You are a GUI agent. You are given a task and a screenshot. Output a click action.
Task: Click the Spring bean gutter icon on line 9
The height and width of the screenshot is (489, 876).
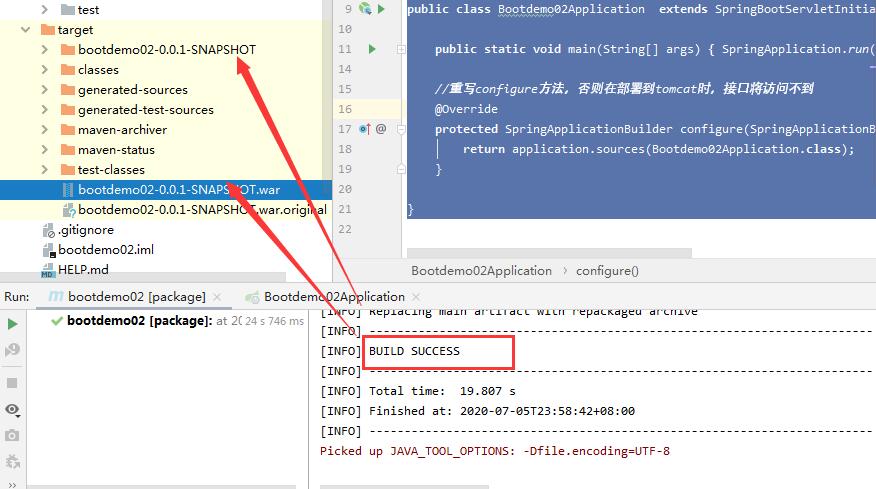[365, 9]
